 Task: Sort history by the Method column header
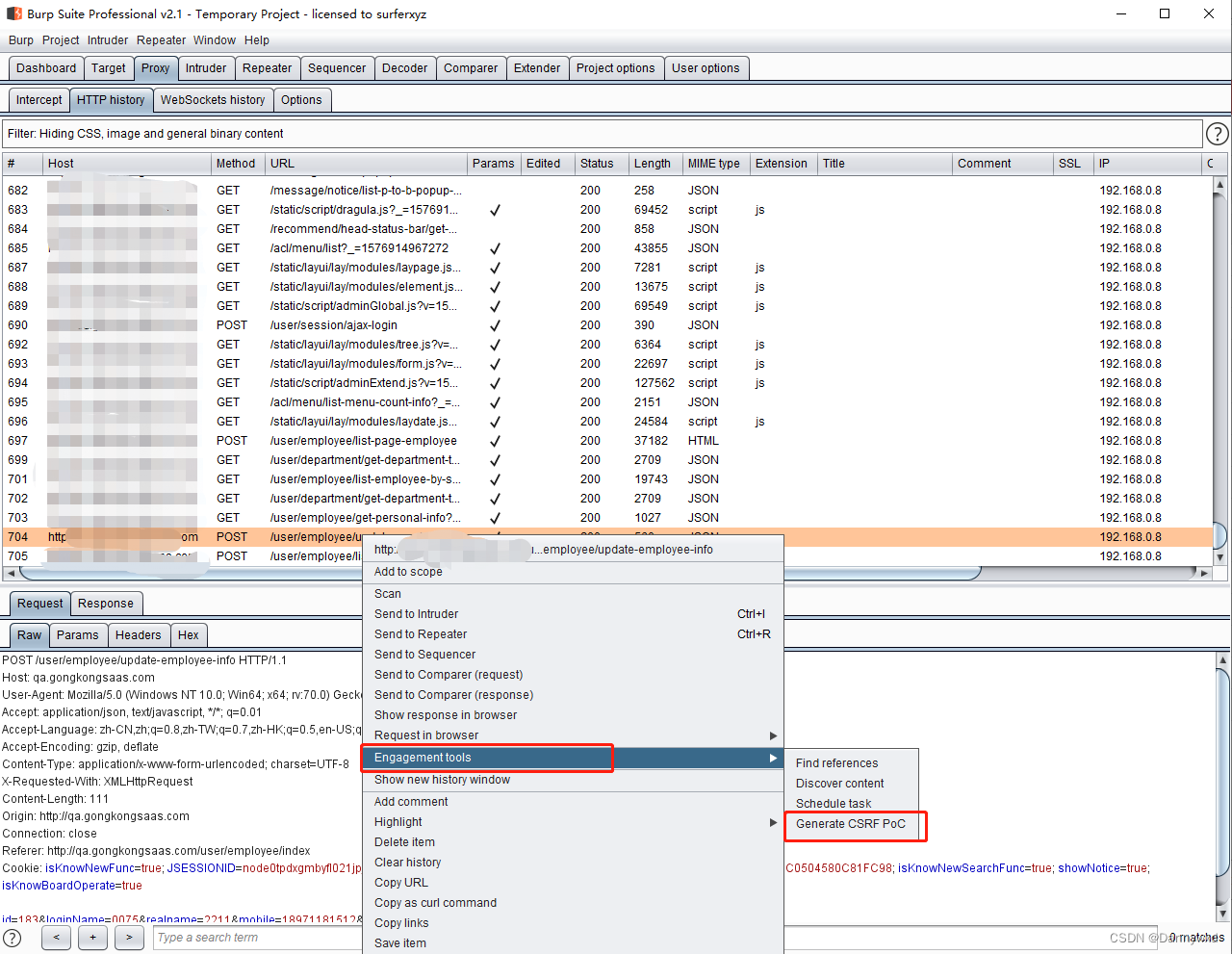237,164
